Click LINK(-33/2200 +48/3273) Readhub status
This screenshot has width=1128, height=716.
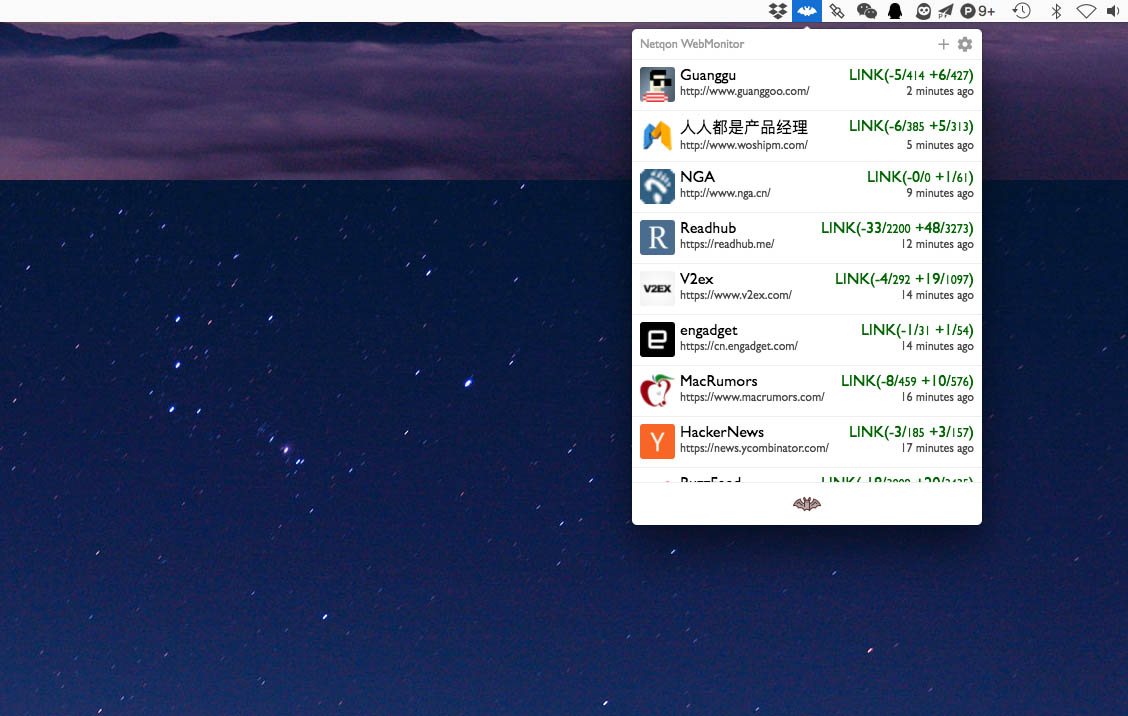897,228
